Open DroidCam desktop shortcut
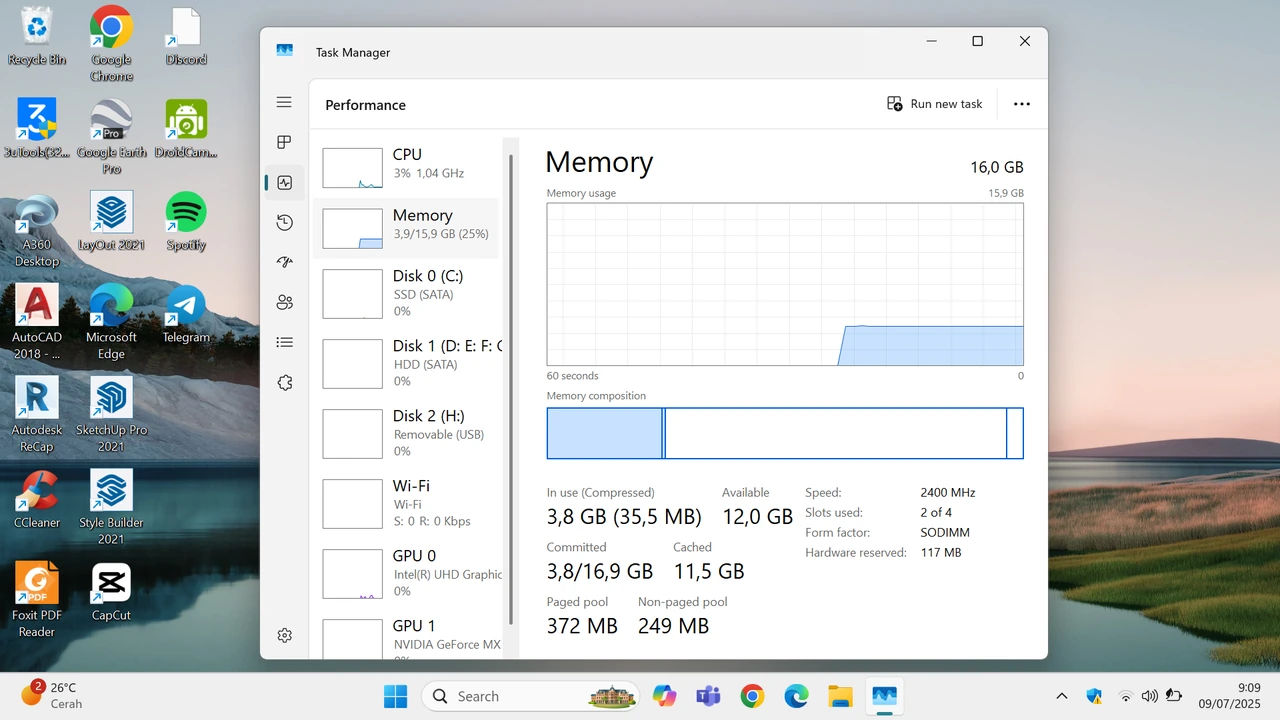This screenshot has width=1280, height=720. [x=186, y=129]
